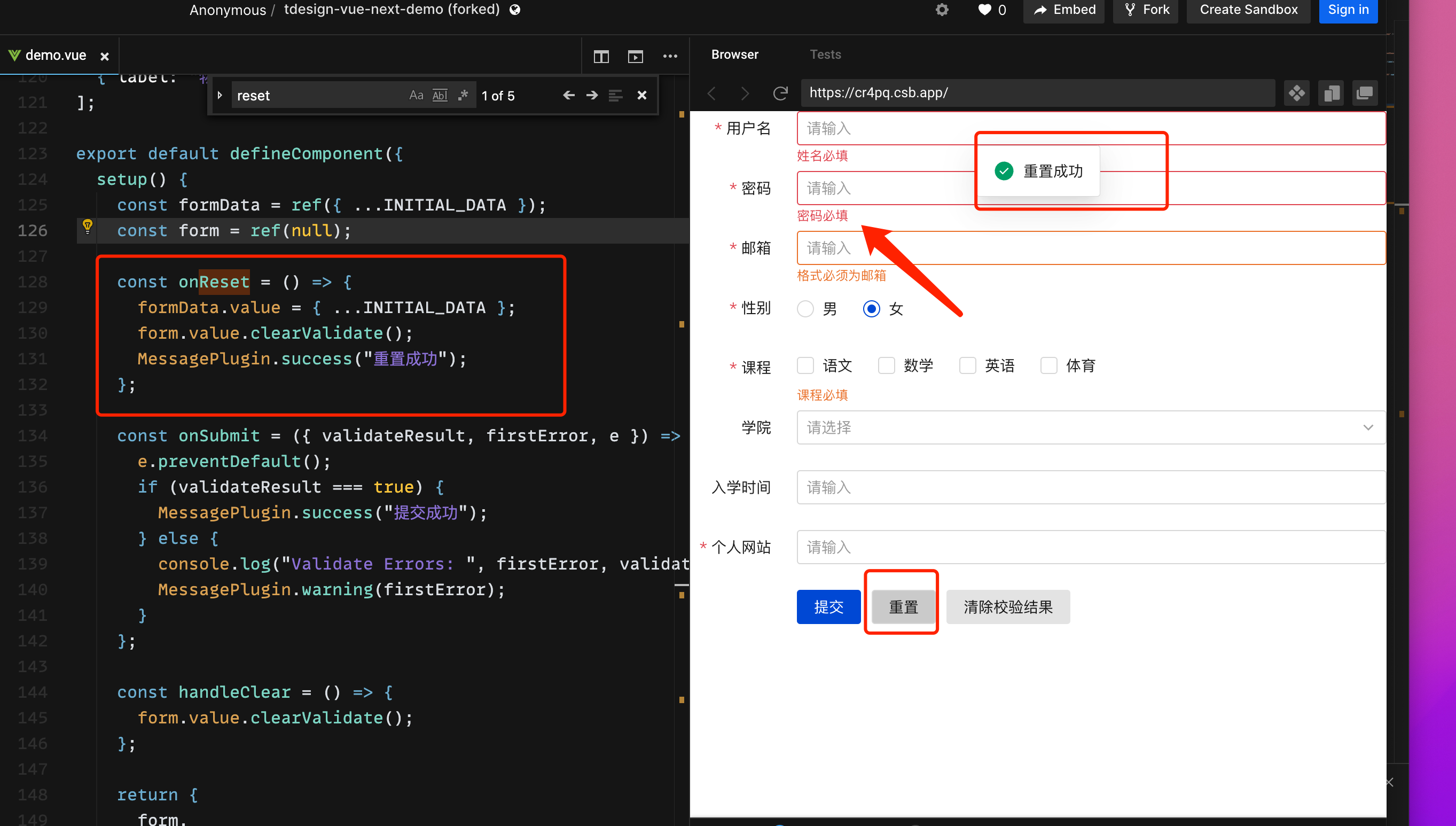Switch to the Tests tab
The width and height of the screenshot is (1456, 826).
[825, 54]
